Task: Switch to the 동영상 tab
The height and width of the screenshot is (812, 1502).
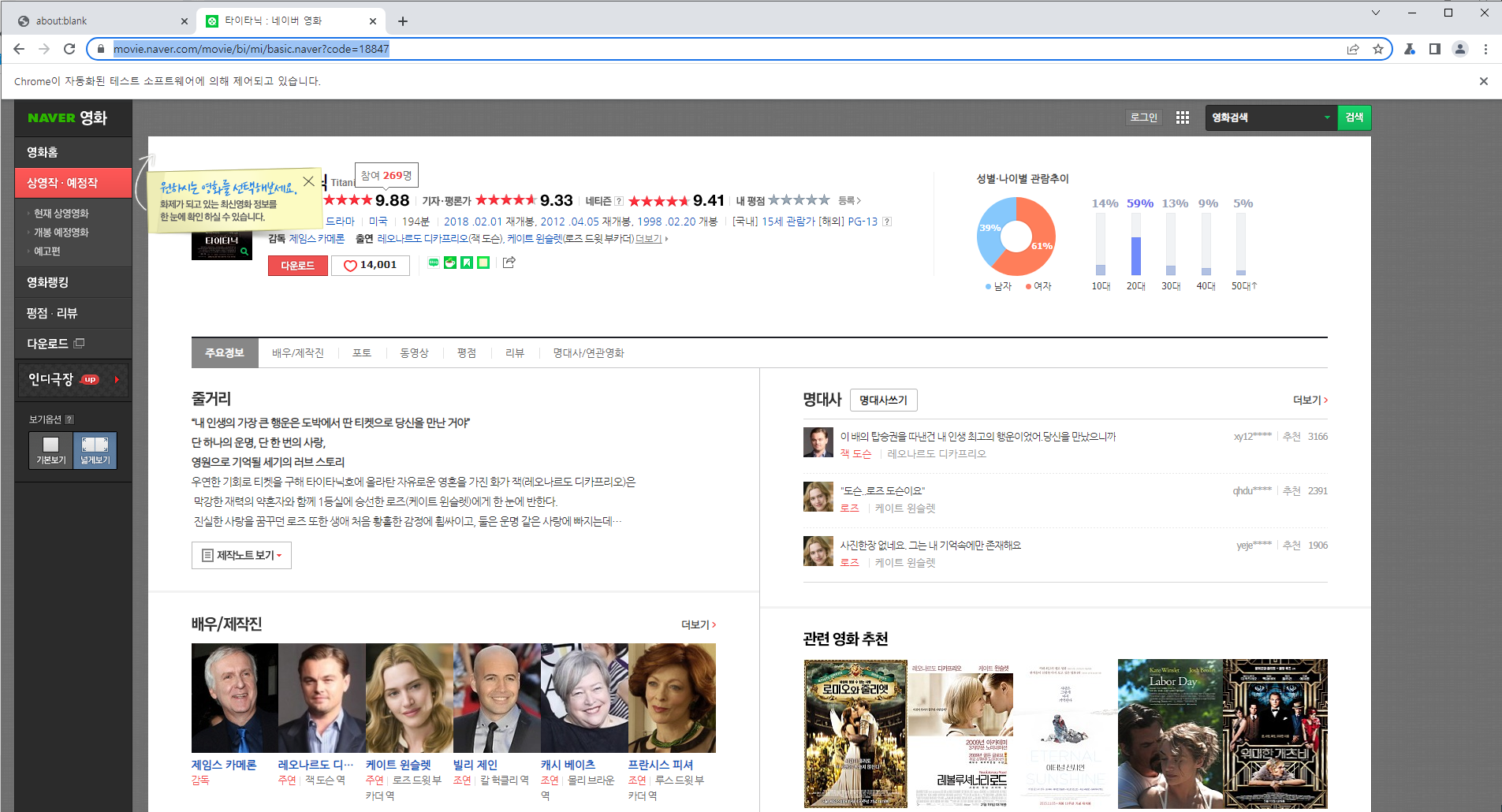Action: point(414,353)
